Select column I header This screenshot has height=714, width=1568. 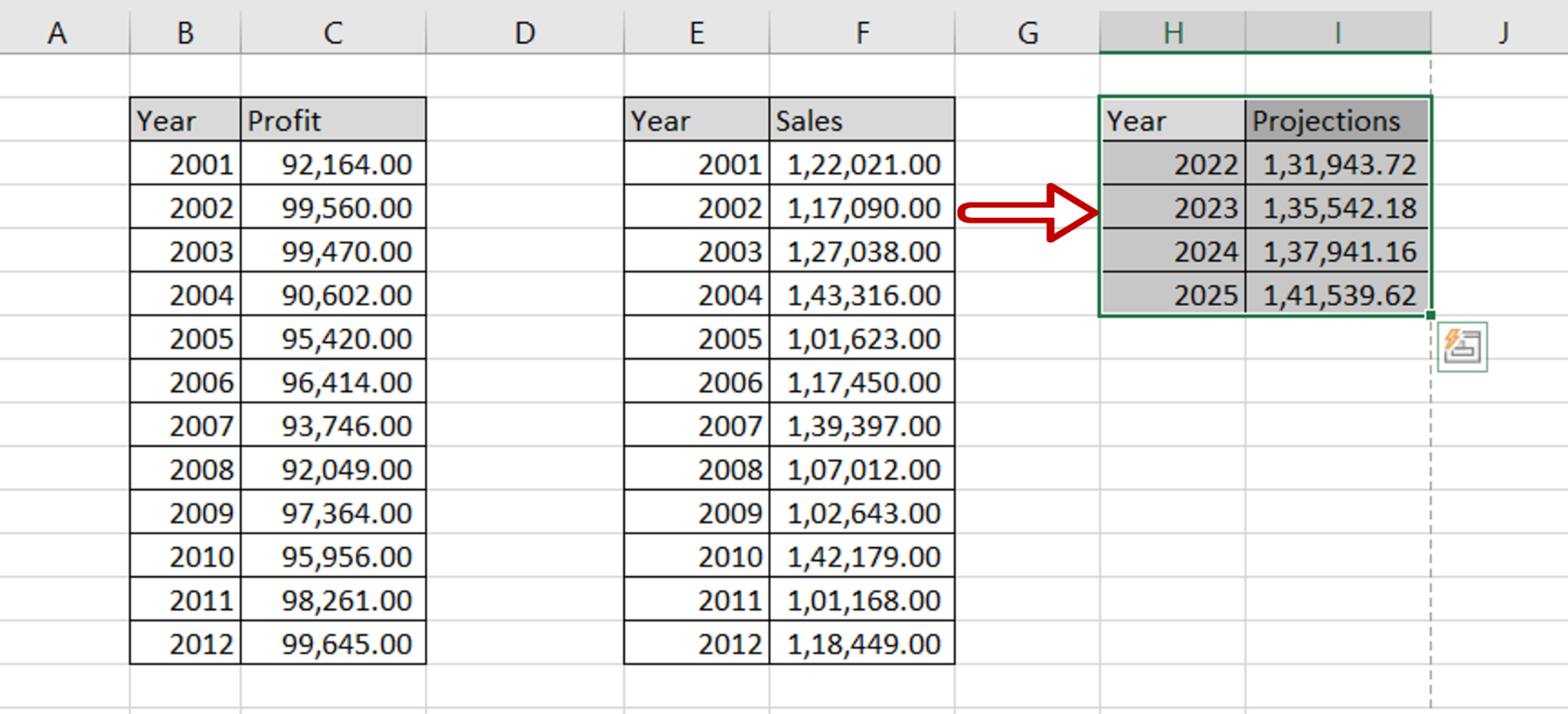pos(1338,33)
